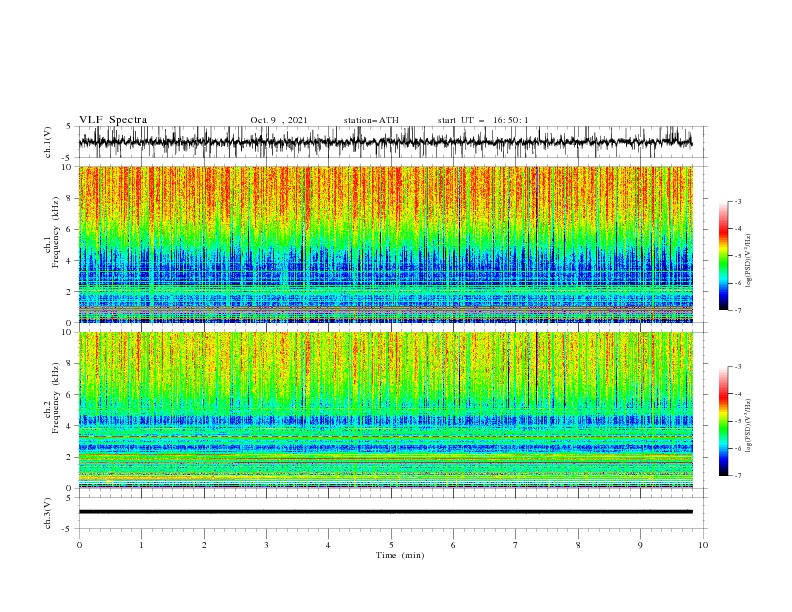Click time axis tick label "3"
The height and width of the screenshot is (612, 792).
pos(266,545)
